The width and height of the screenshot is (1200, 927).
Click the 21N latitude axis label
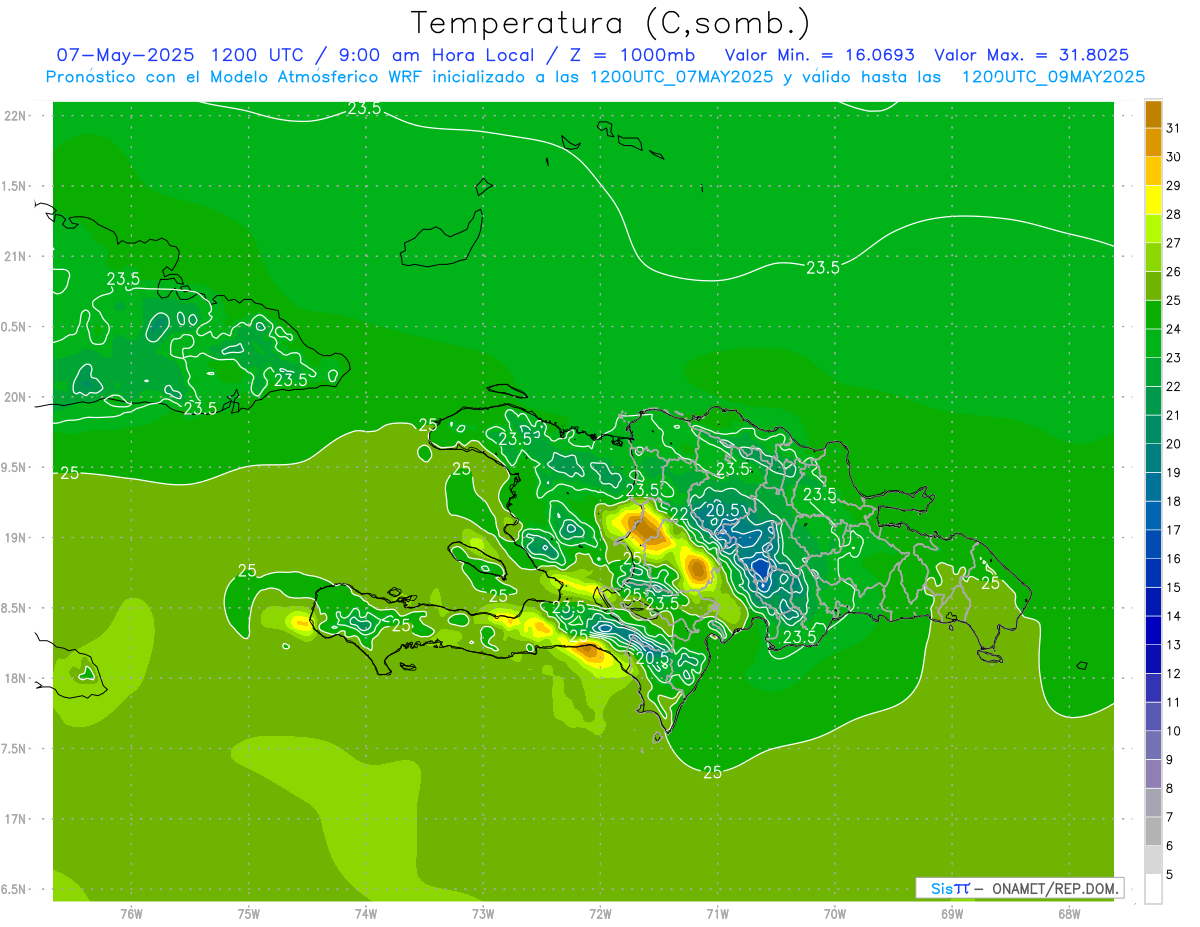click(x=17, y=256)
